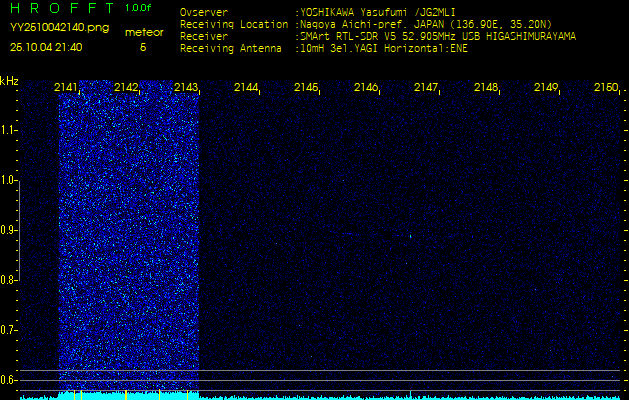Click the 2145 time marker
The image size is (629, 400).
point(306,87)
